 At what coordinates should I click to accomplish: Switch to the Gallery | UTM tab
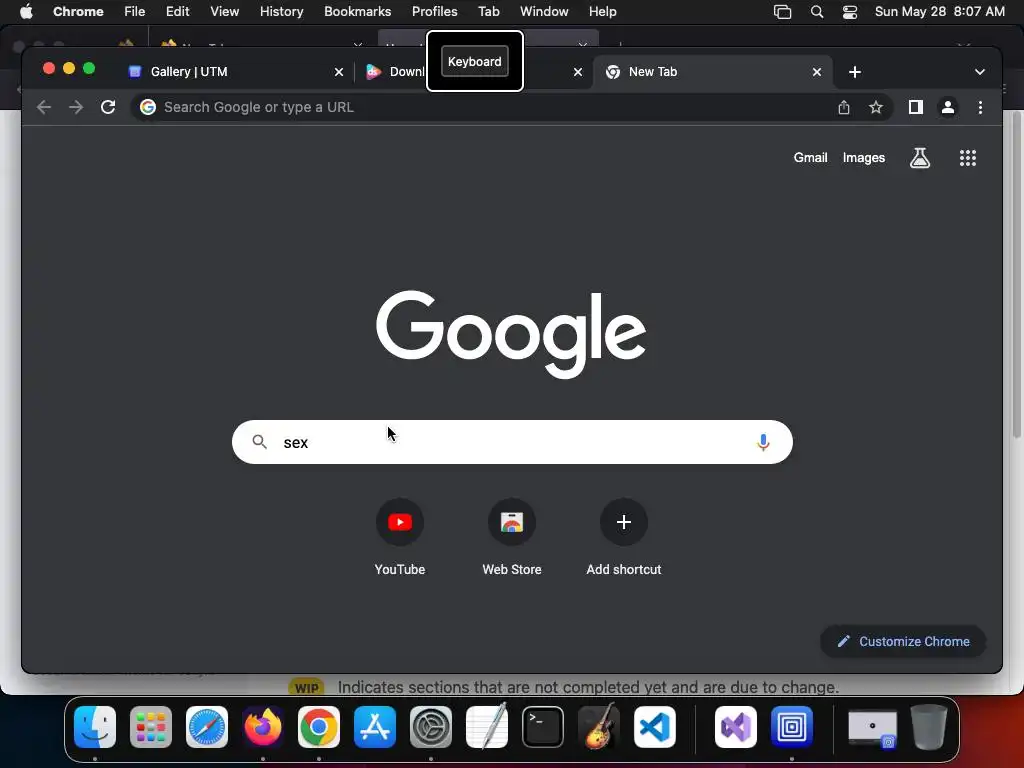click(x=235, y=72)
